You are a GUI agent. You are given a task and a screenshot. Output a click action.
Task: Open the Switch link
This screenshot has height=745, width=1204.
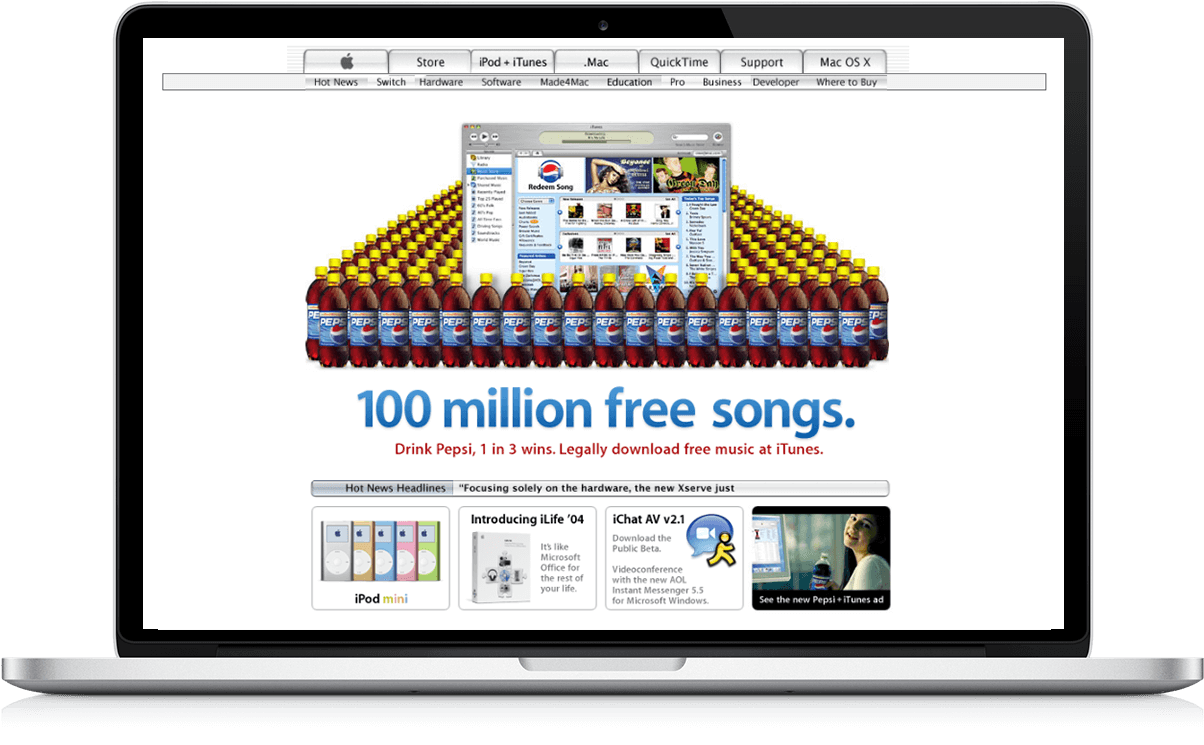pyautogui.click(x=391, y=82)
